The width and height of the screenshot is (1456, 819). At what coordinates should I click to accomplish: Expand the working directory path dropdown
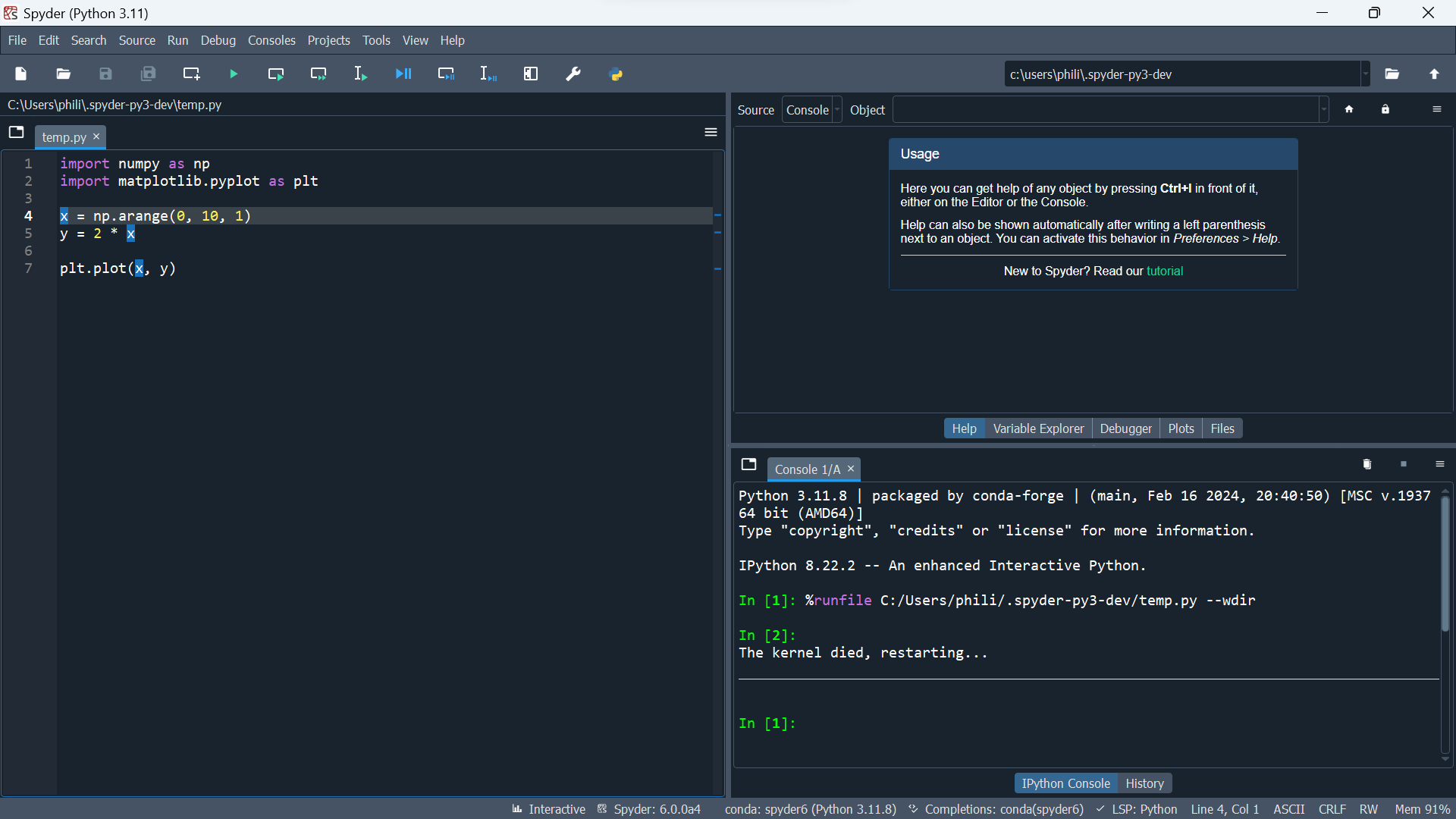(x=1366, y=74)
